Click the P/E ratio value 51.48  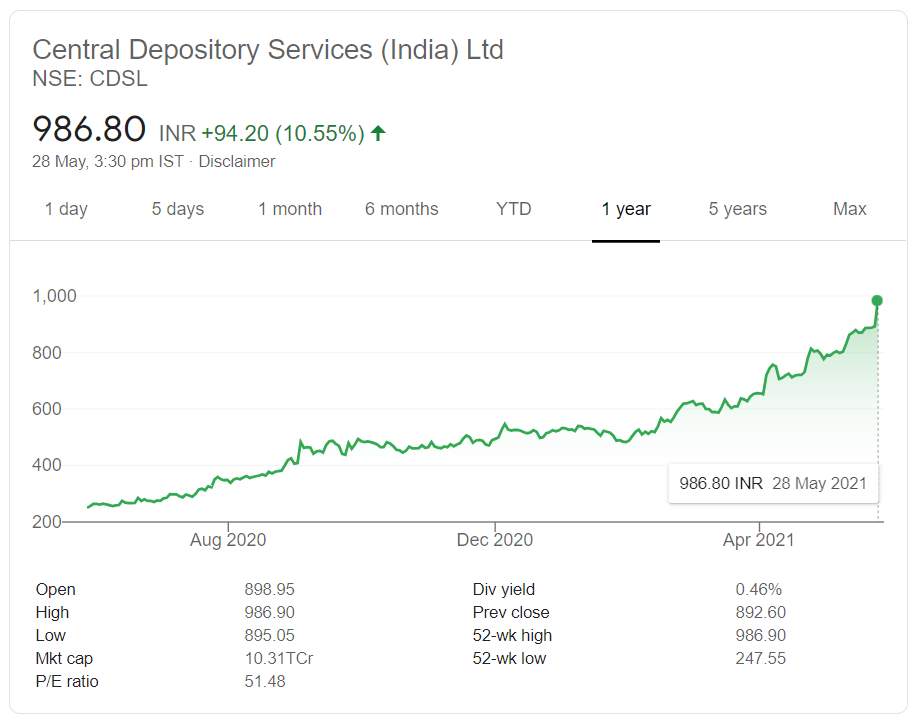(265, 682)
